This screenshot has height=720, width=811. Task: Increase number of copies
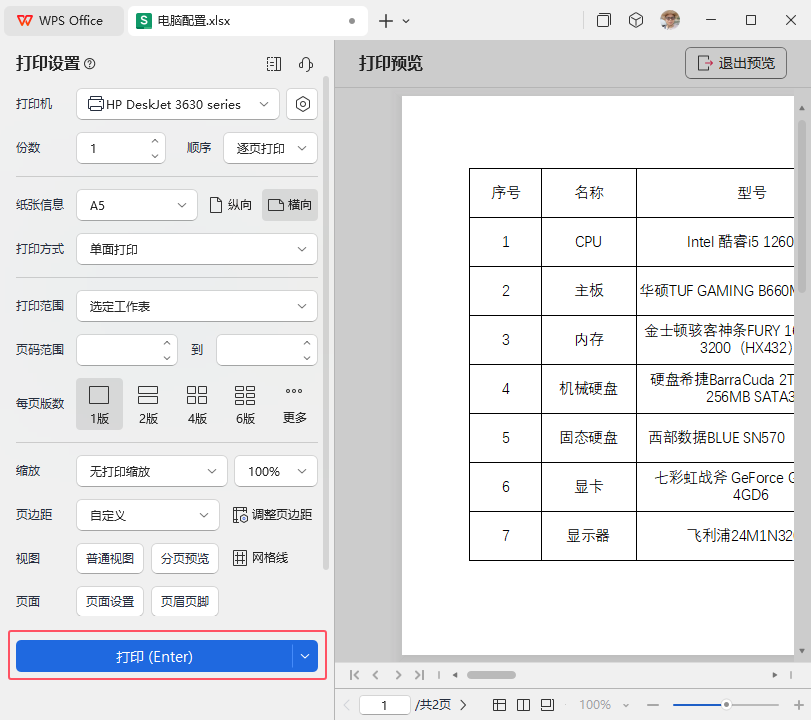click(155, 141)
